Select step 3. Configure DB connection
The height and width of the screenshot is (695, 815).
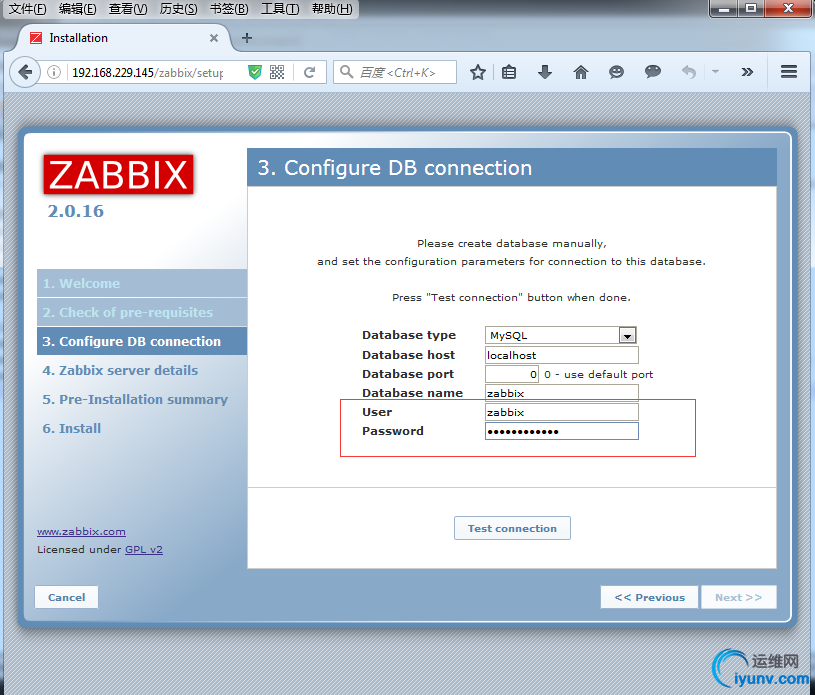[x=142, y=341]
